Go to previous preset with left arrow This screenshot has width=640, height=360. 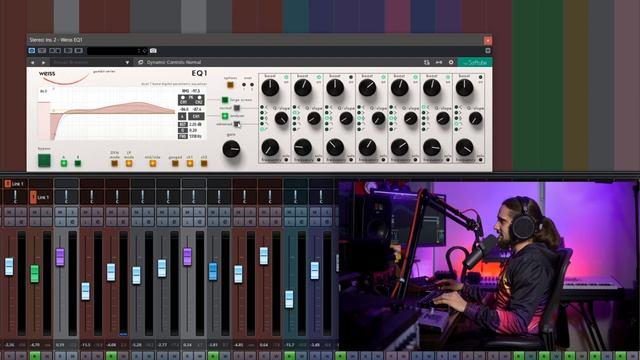tap(33, 62)
